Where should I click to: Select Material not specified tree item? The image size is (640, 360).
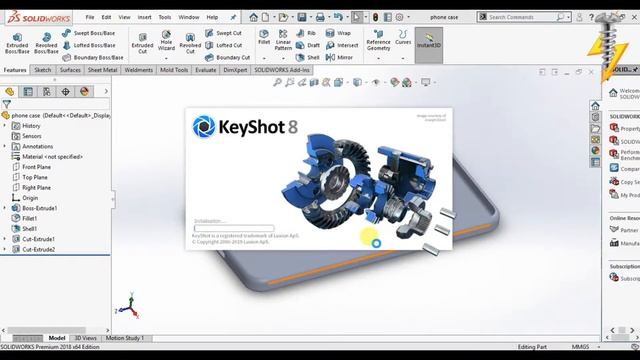pos(47,156)
